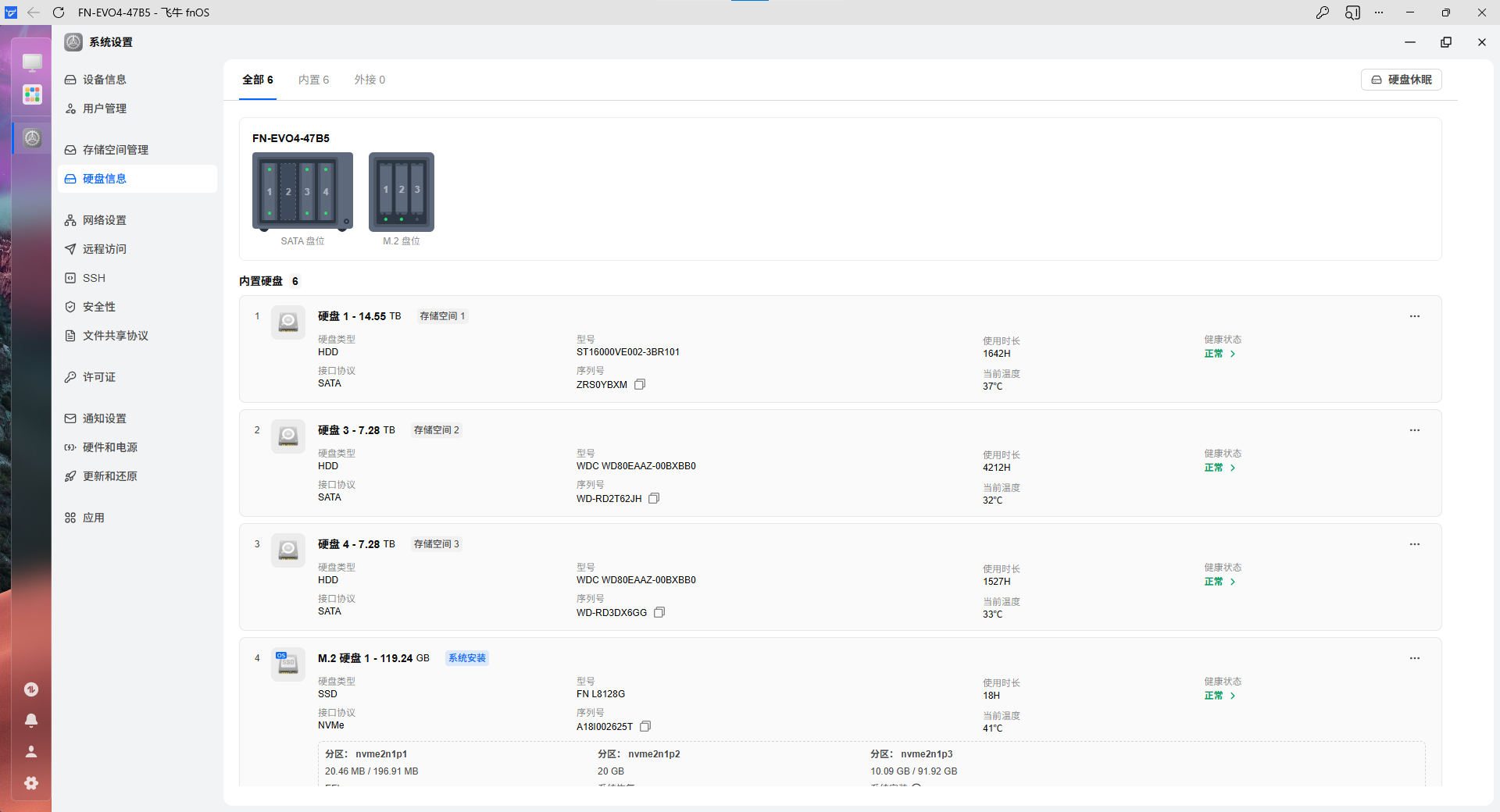Viewport: 1500px width, 812px height.
Task: Click the HDD icon of 硬盘 1
Action: point(288,322)
